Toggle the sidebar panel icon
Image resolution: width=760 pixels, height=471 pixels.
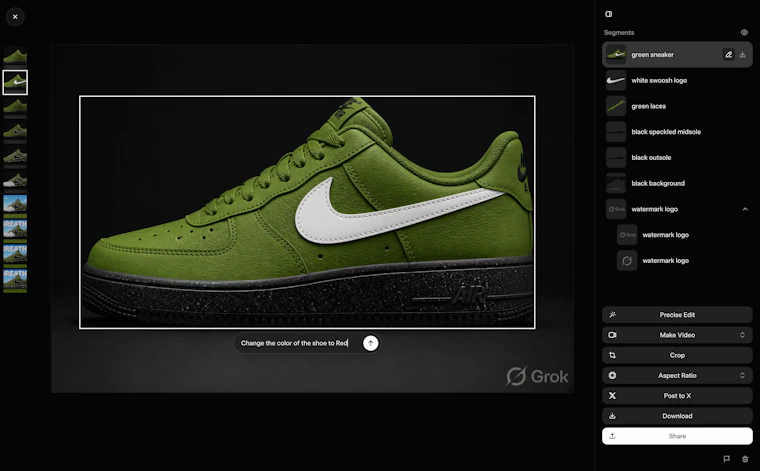(x=609, y=14)
